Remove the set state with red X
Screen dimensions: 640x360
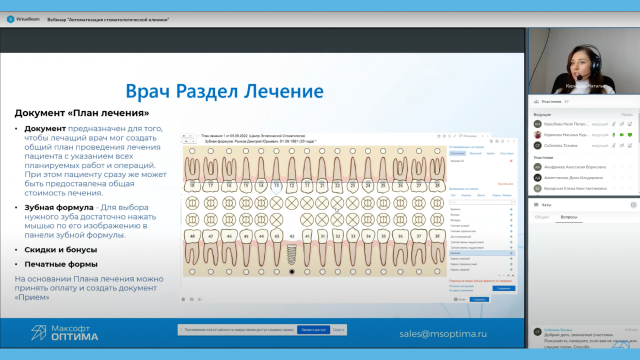pos(511,161)
